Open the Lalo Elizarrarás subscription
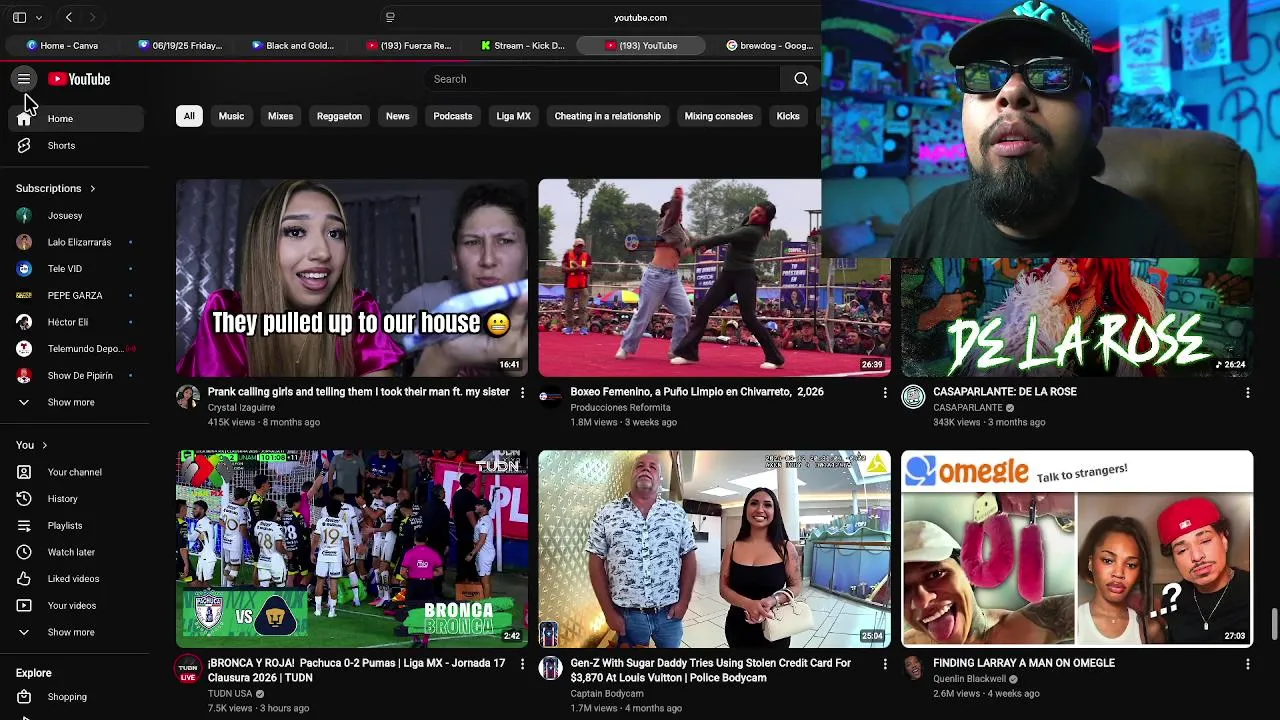This screenshot has width=1280, height=720. pos(77,242)
